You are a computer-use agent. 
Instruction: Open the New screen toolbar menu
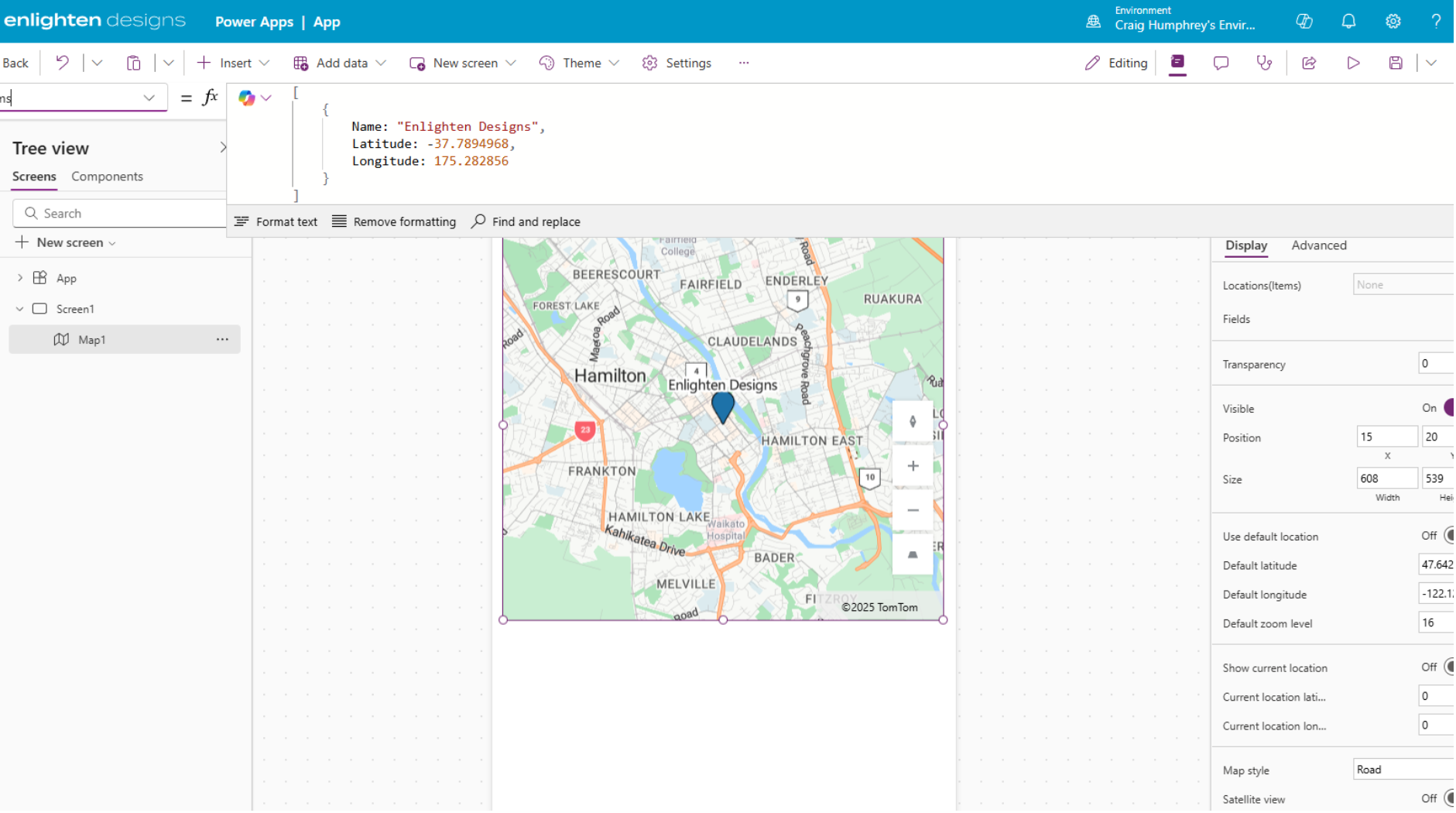click(x=462, y=63)
